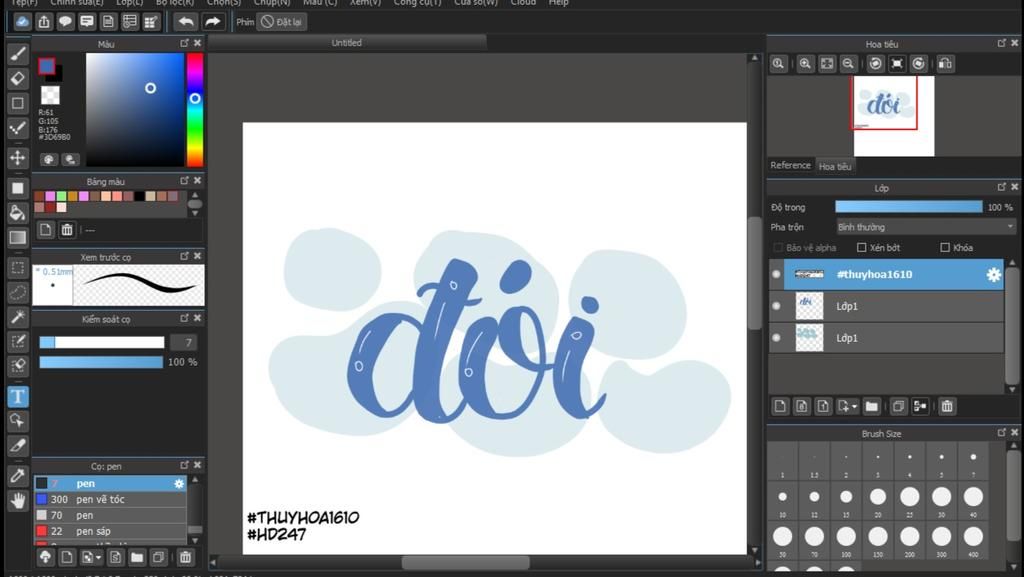Open gear settings for the selected pen brush

tap(179, 484)
